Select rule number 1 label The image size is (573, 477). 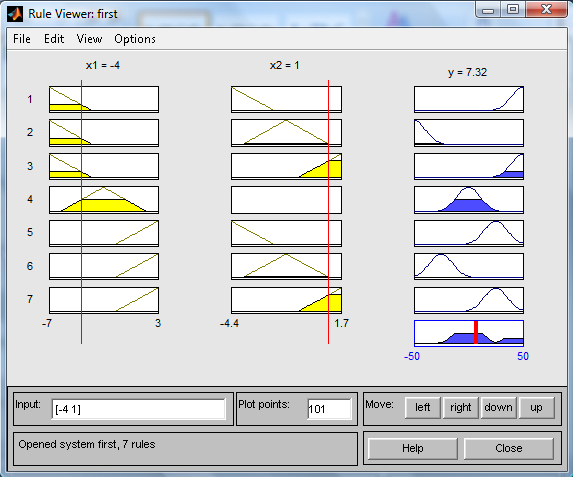click(30, 99)
